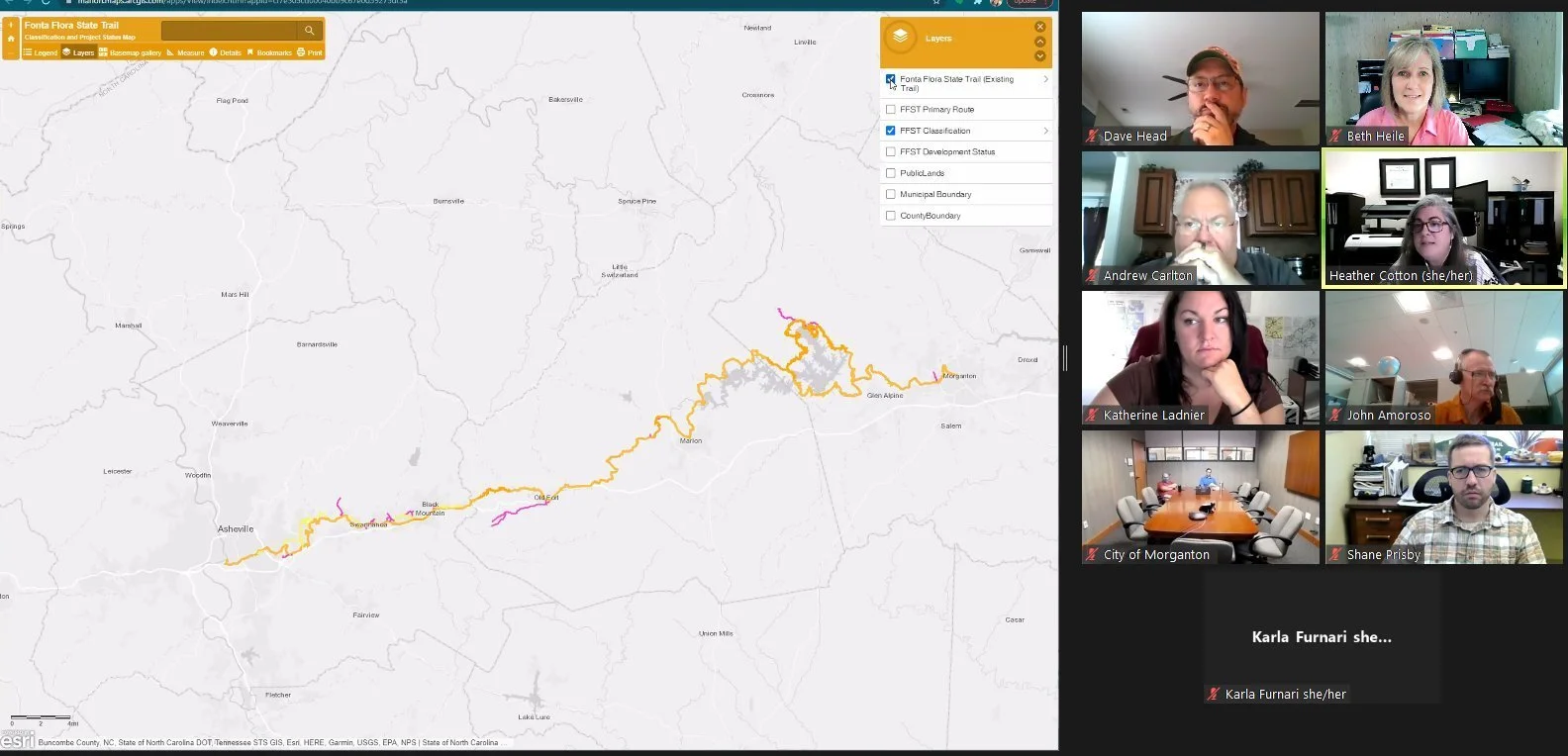This screenshot has width=1568, height=756.
Task: Select Beth Heile video tile
Action: tap(1444, 79)
